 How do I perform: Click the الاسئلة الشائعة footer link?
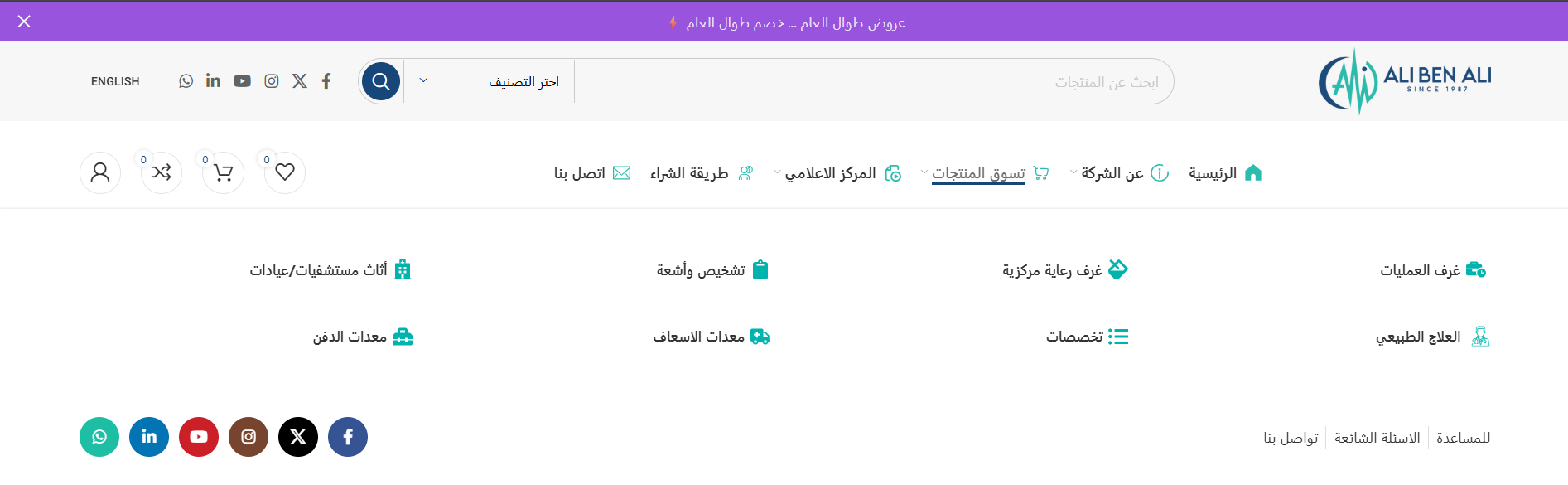pyautogui.click(x=1377, y=438)
